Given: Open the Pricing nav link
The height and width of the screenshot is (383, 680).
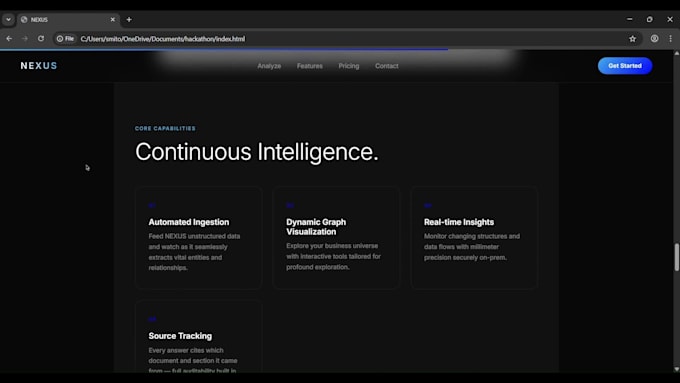Looking at the screenshot, I should [x=349, y=66].
